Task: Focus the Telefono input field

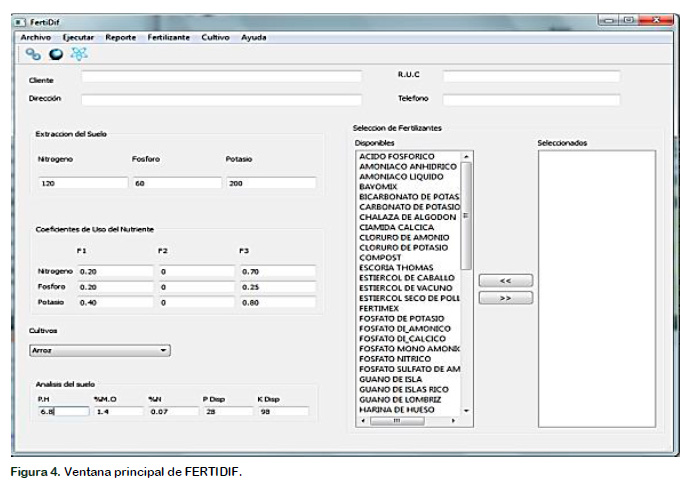Action: 531,99
